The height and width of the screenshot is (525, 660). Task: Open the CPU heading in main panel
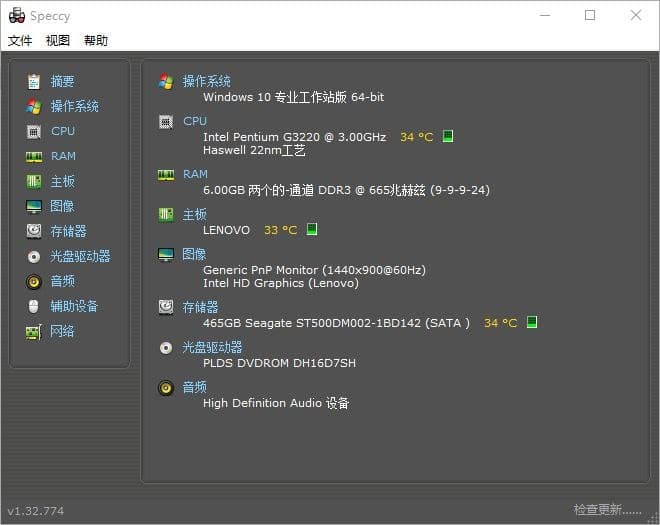click(x=195, y=121)
